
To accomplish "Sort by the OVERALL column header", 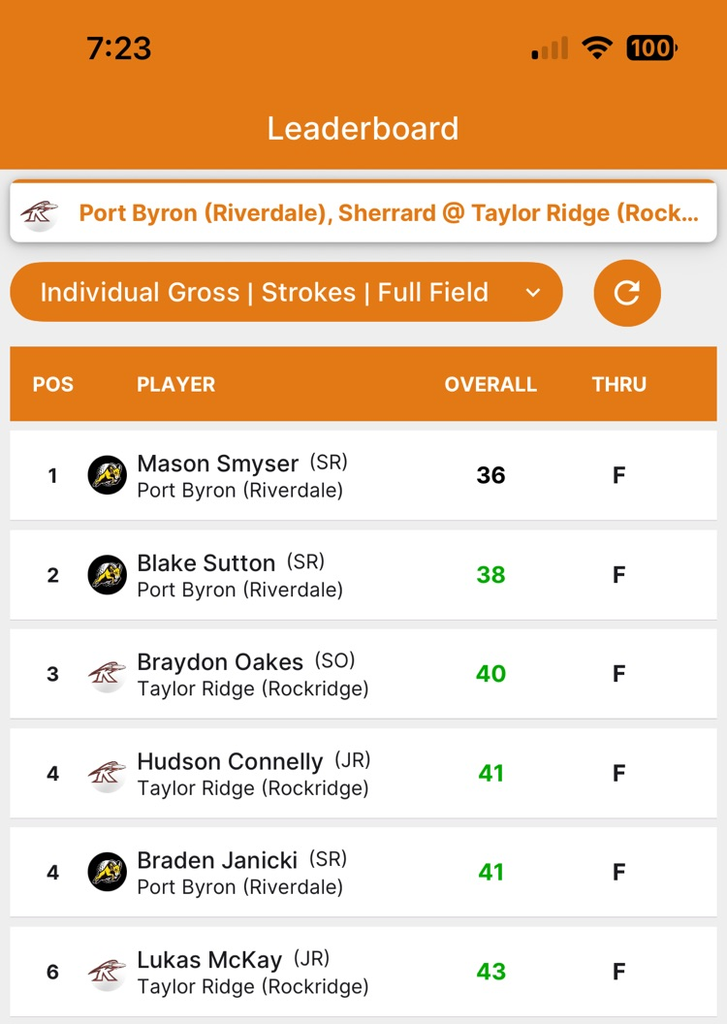I will click(491, 384).
